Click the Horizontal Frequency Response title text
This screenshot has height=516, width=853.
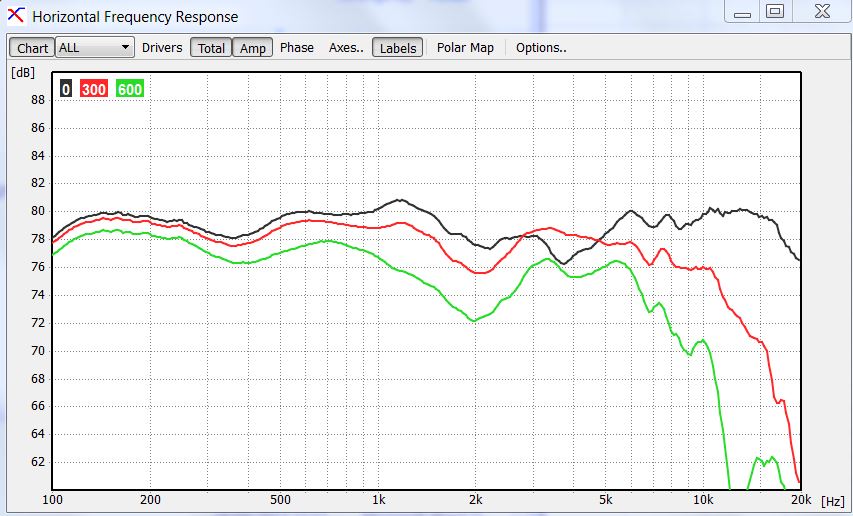(x=135, y=17)
